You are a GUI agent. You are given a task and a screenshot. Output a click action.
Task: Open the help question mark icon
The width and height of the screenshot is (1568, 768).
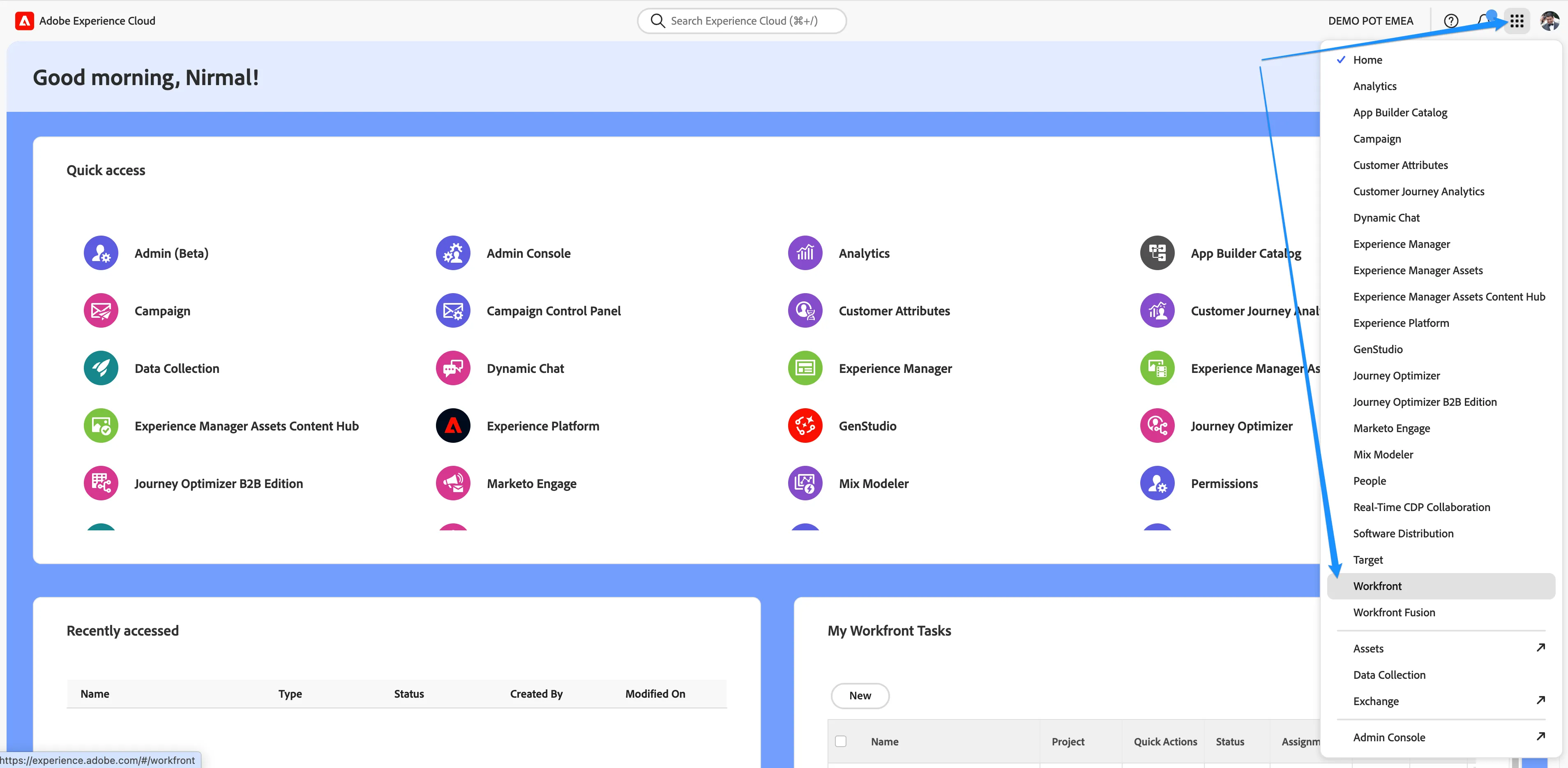(1450, 21)
